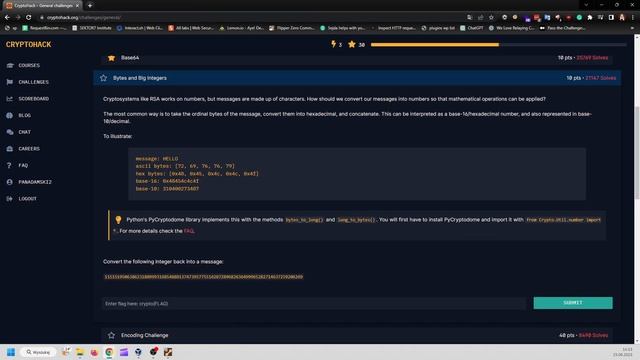The height and width of the screenshot is (360, 640).
Task: Click the user profile avatar icon
Action: point(10,182)
